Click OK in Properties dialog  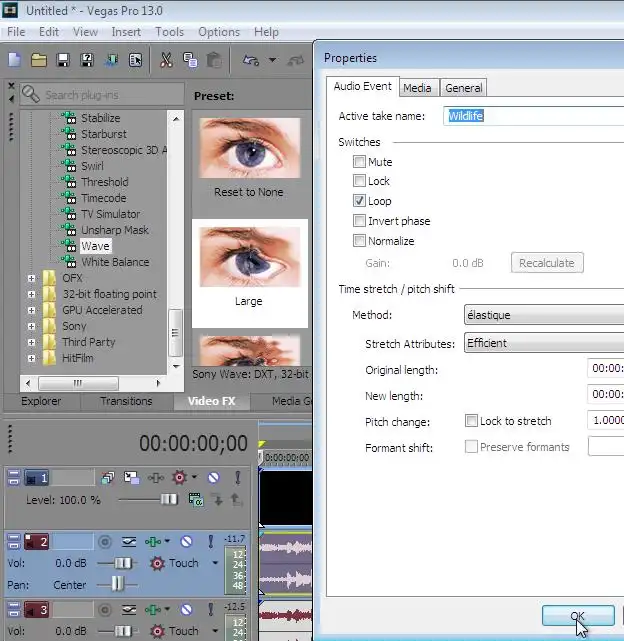tap(578, 616)
